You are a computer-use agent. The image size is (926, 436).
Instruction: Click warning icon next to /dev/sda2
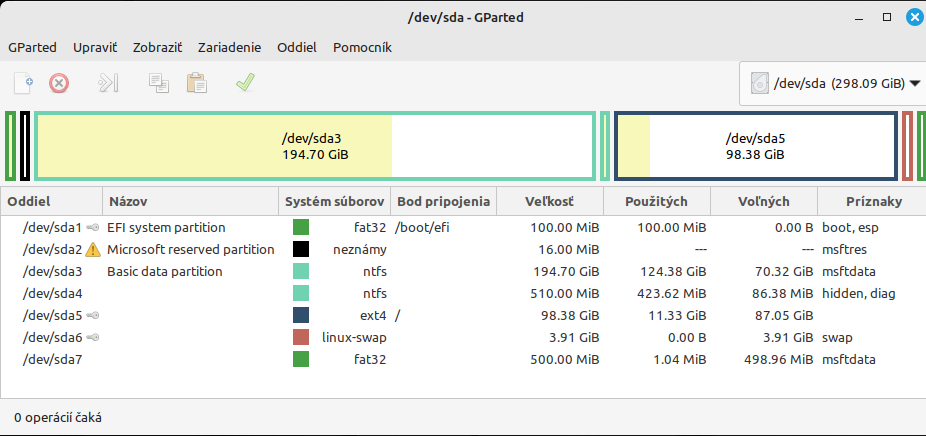94,250
